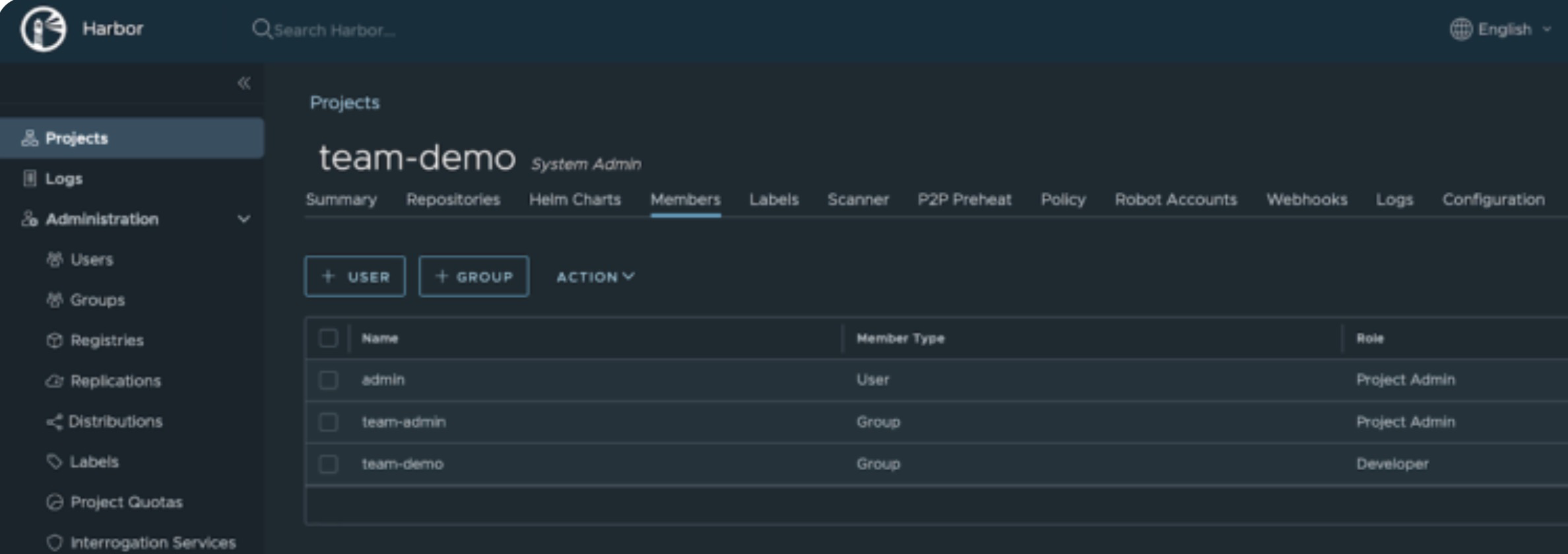Screen dimensions: 1568x554
Task: Click the Registries cube icon
Action: [x=55, y=340]
